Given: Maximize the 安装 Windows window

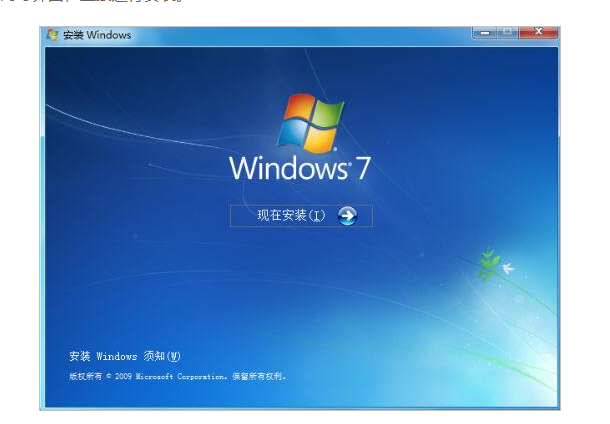Looking at the screenshot, I should coord(507,33).
